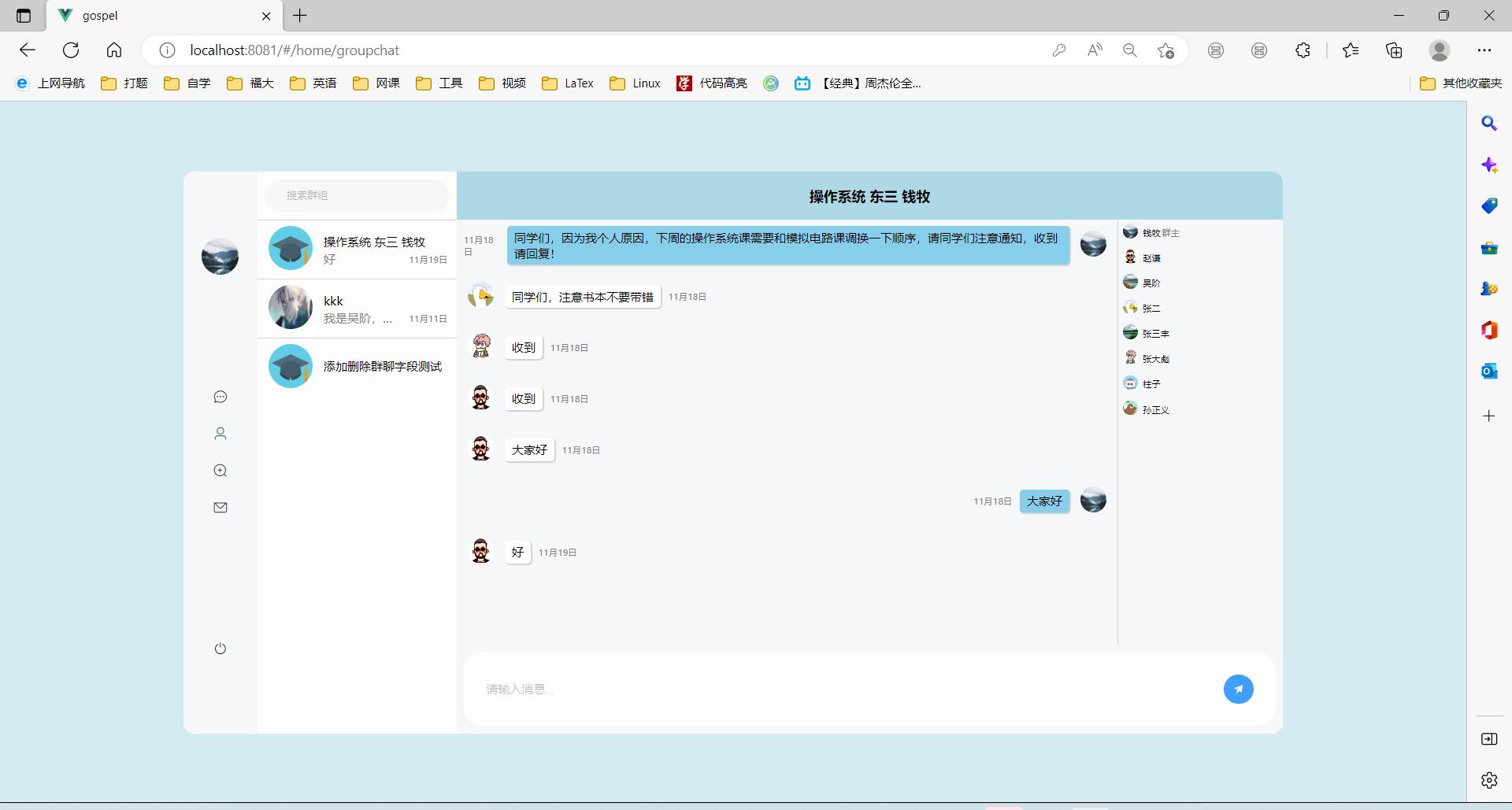Close the gospel tab
The height and width of the screenshot is (810, 1512).
tap(266, 16)
